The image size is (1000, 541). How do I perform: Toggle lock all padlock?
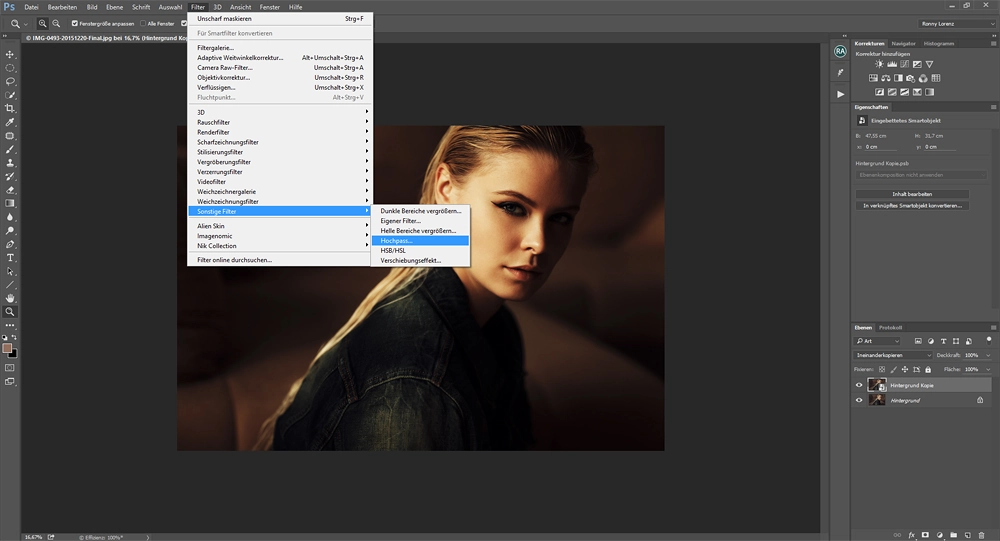928,369
